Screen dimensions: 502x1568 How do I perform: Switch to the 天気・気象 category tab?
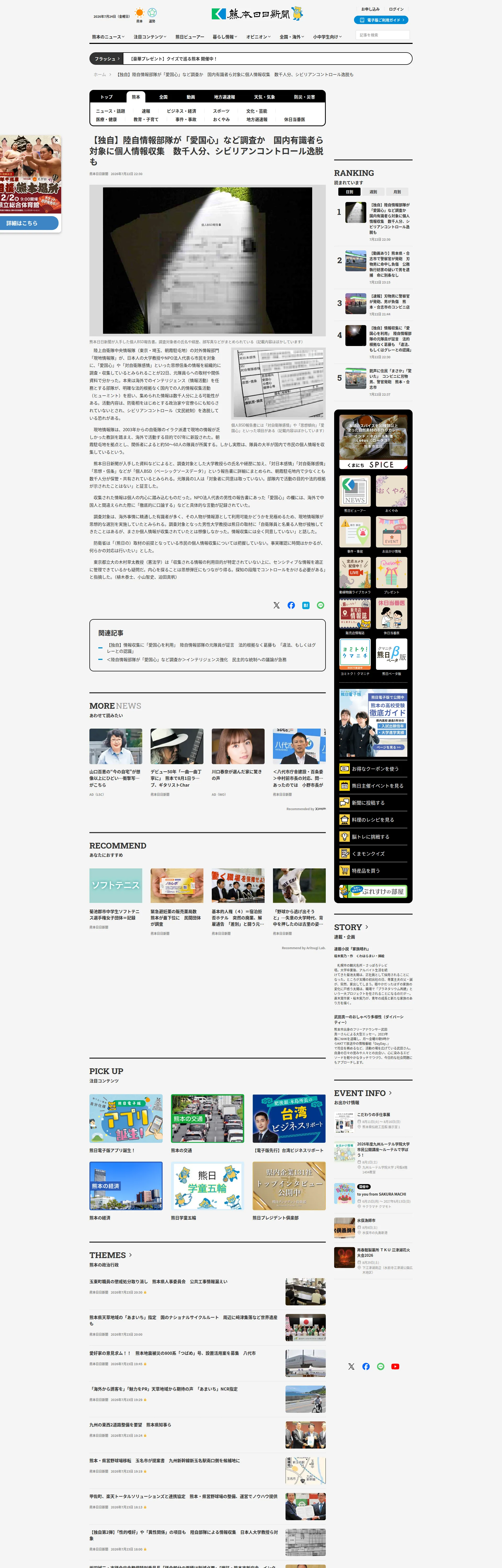click(264, 97)
